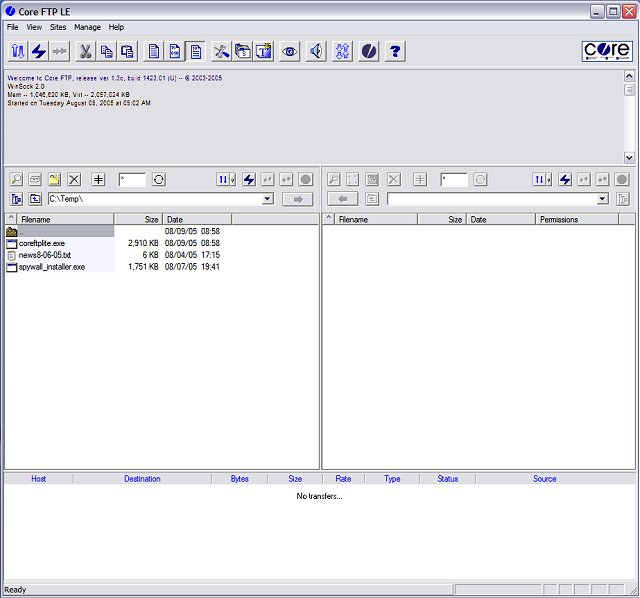Expand the local path C:\Temp\ dropdown
Image resolution: width=640 pixels, height=598 pixels.
[267, 199]
